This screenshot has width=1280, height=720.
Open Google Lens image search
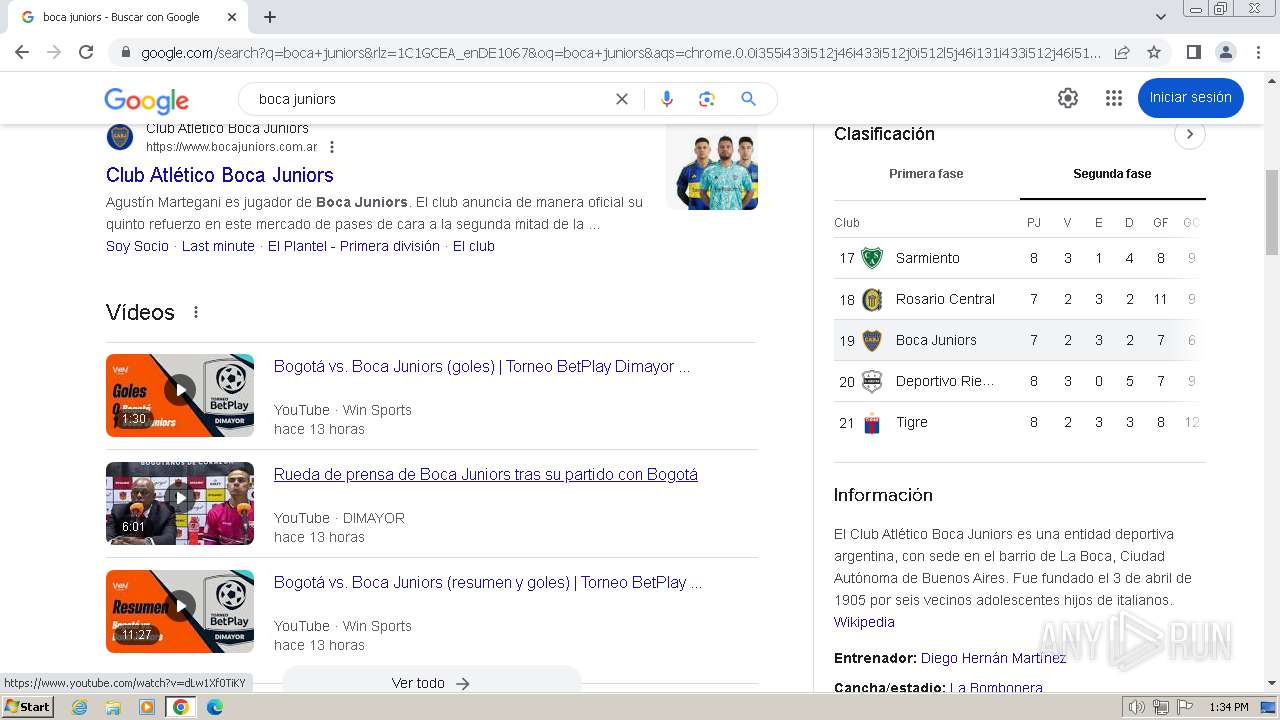click(x=707, y=99)
